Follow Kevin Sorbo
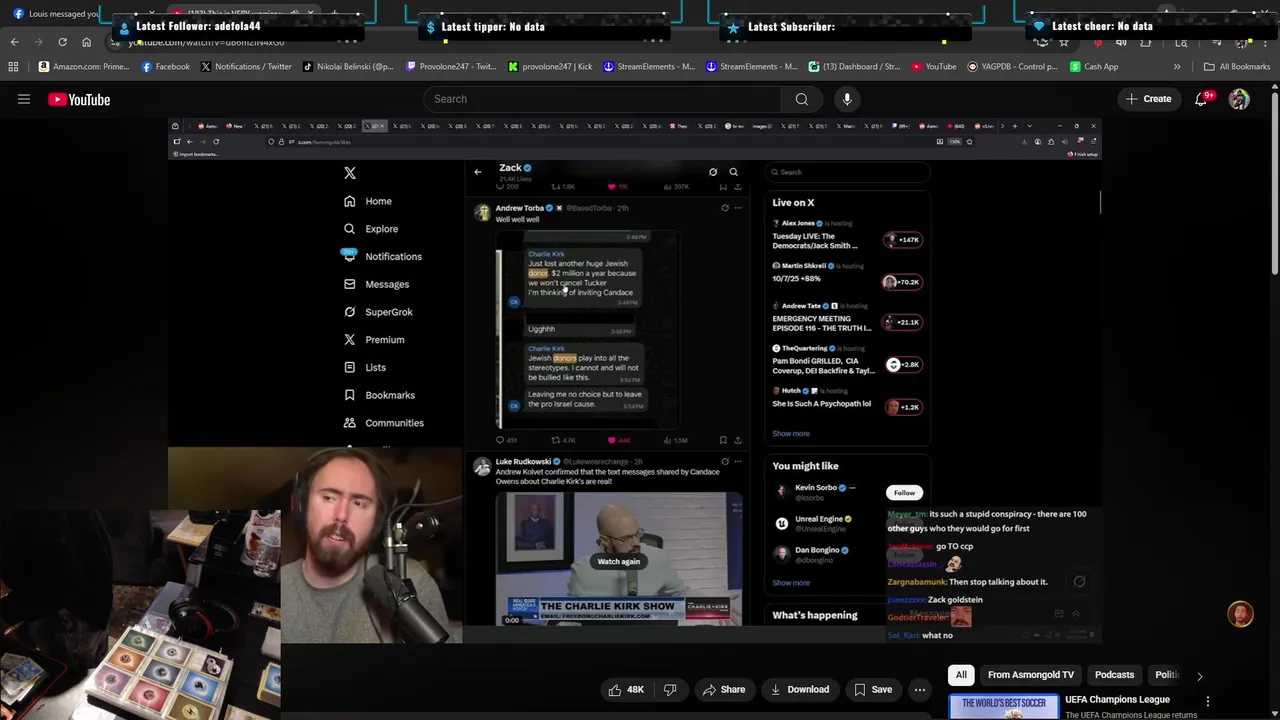 904,493
